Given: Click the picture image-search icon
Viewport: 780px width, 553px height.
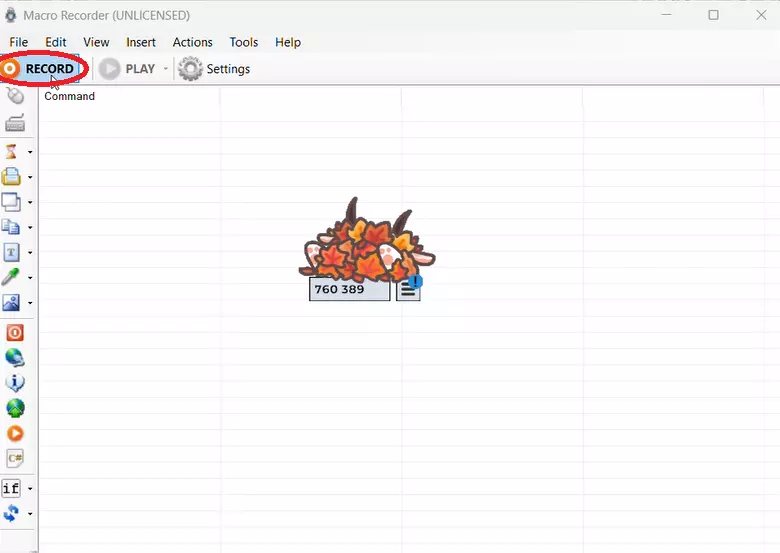Looking at the screenshot, I should (11, 302).
